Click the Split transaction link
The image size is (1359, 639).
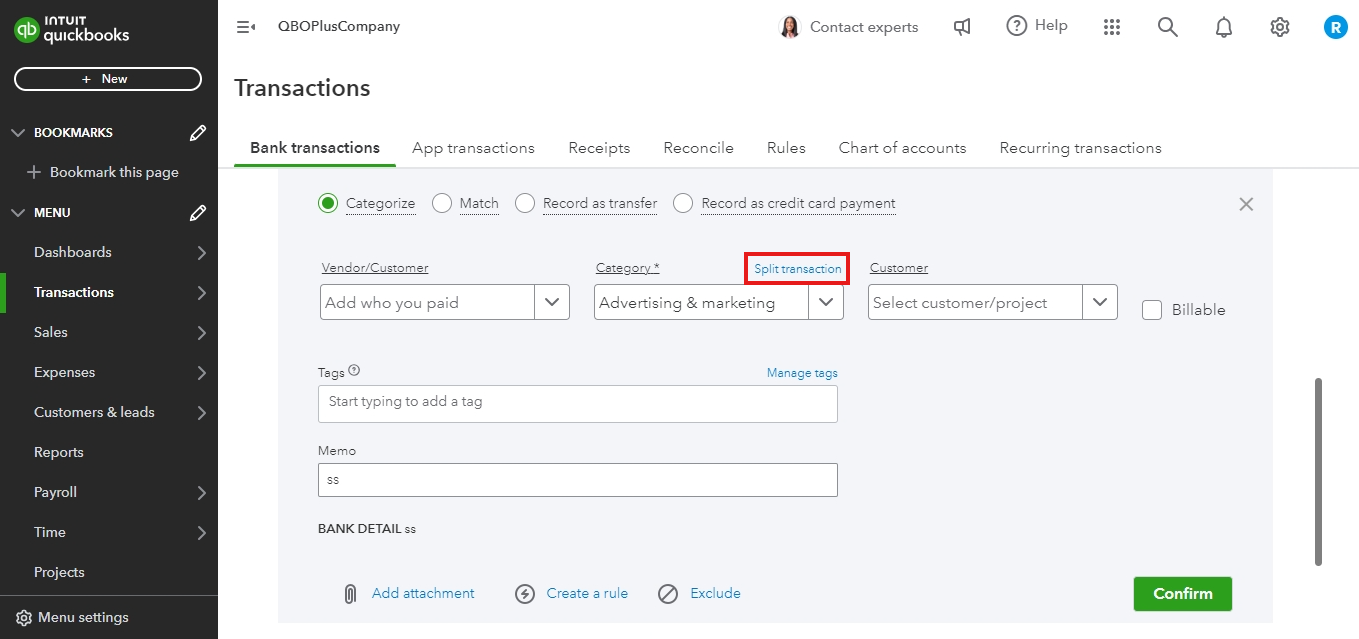[x=798, y=269]
